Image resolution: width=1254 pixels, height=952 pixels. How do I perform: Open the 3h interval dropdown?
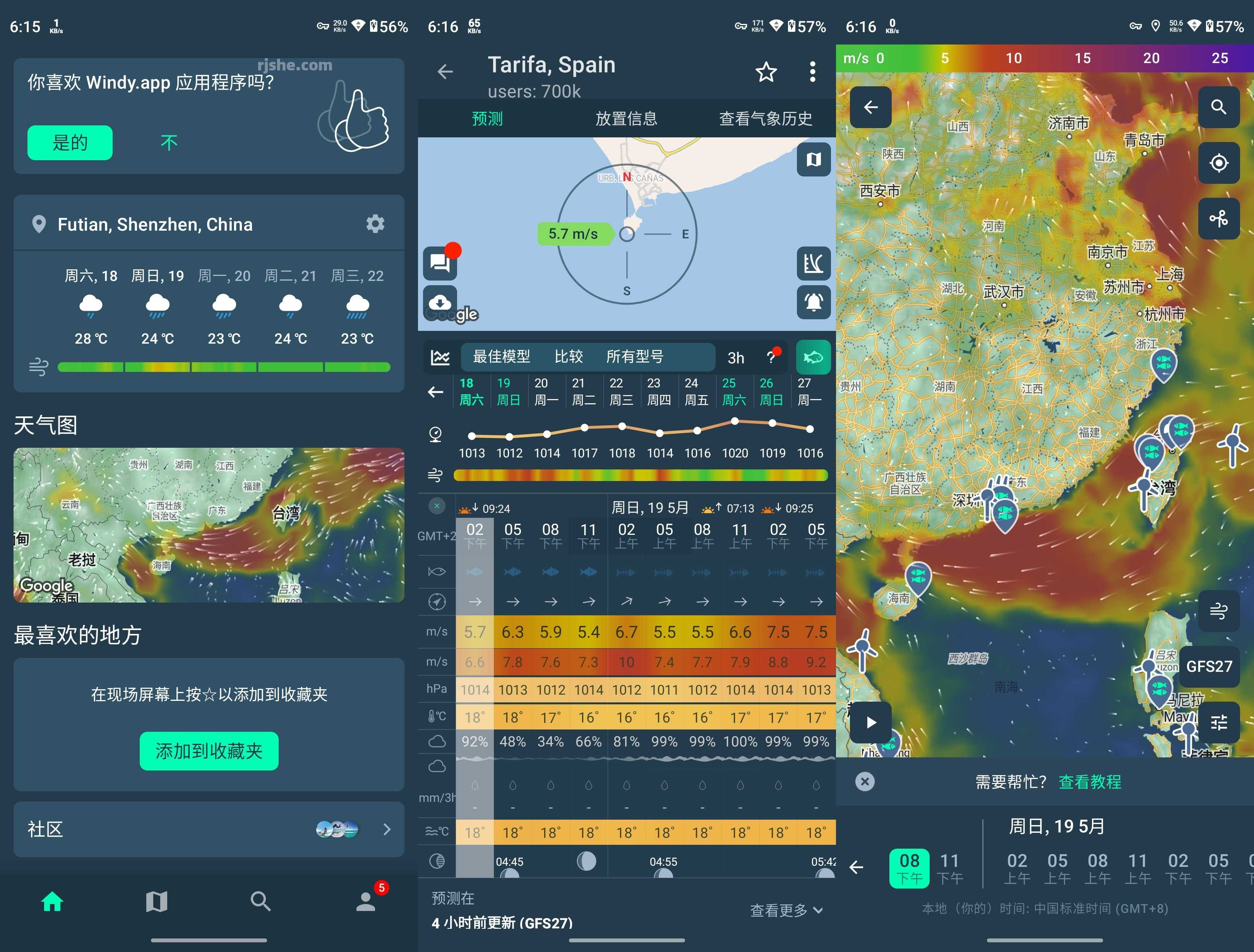[736, 357]
